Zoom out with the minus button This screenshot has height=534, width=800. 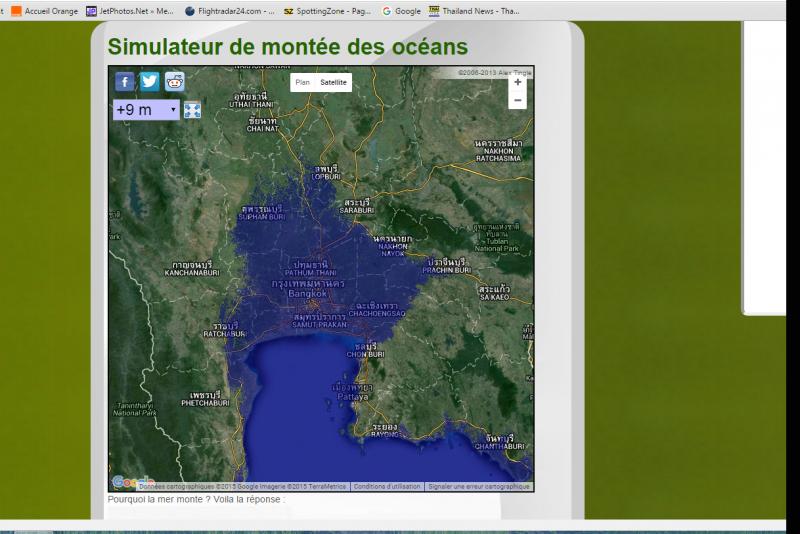coord(517,100)
